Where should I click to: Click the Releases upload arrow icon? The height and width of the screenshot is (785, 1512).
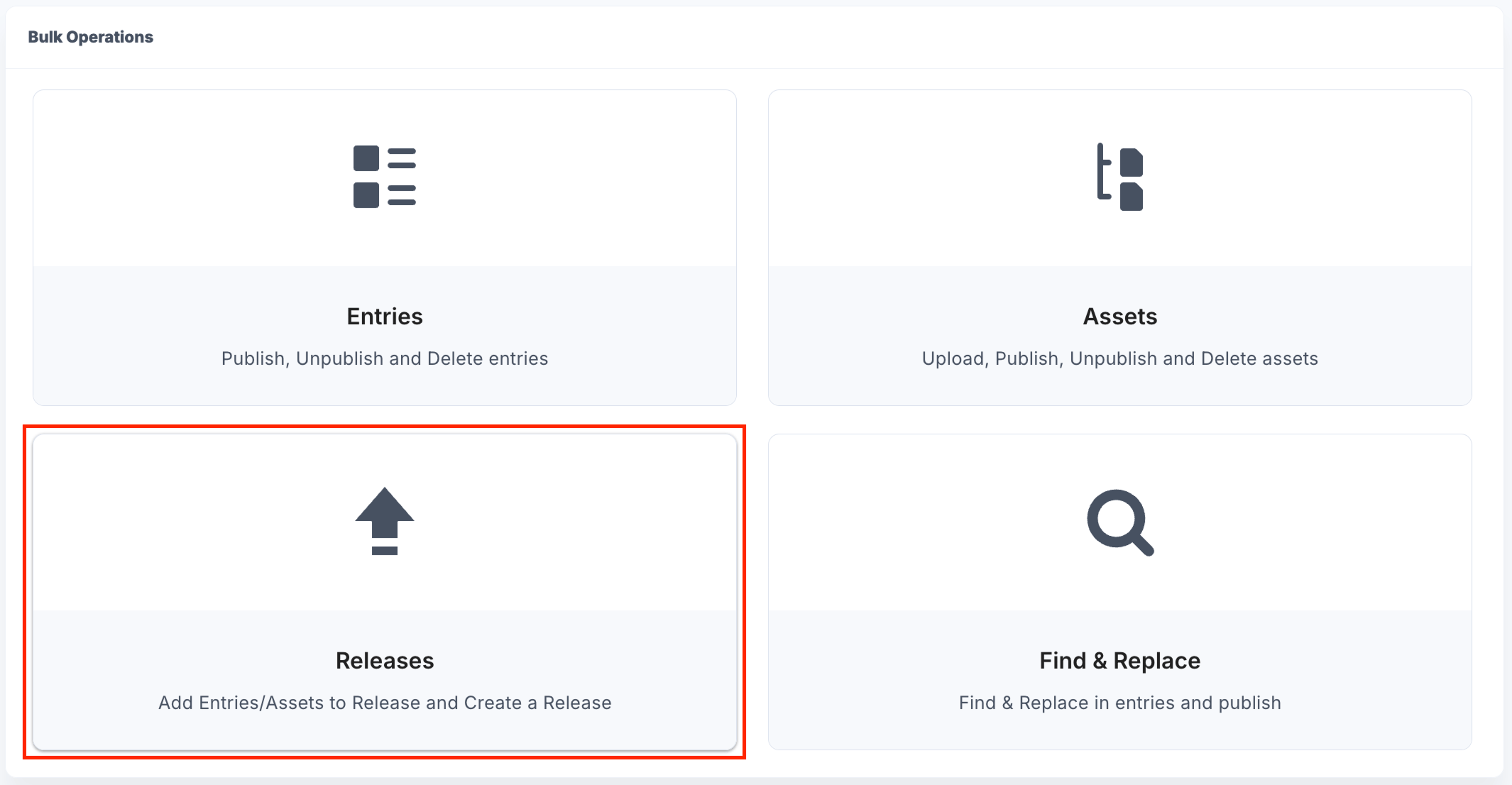[384, 521]
